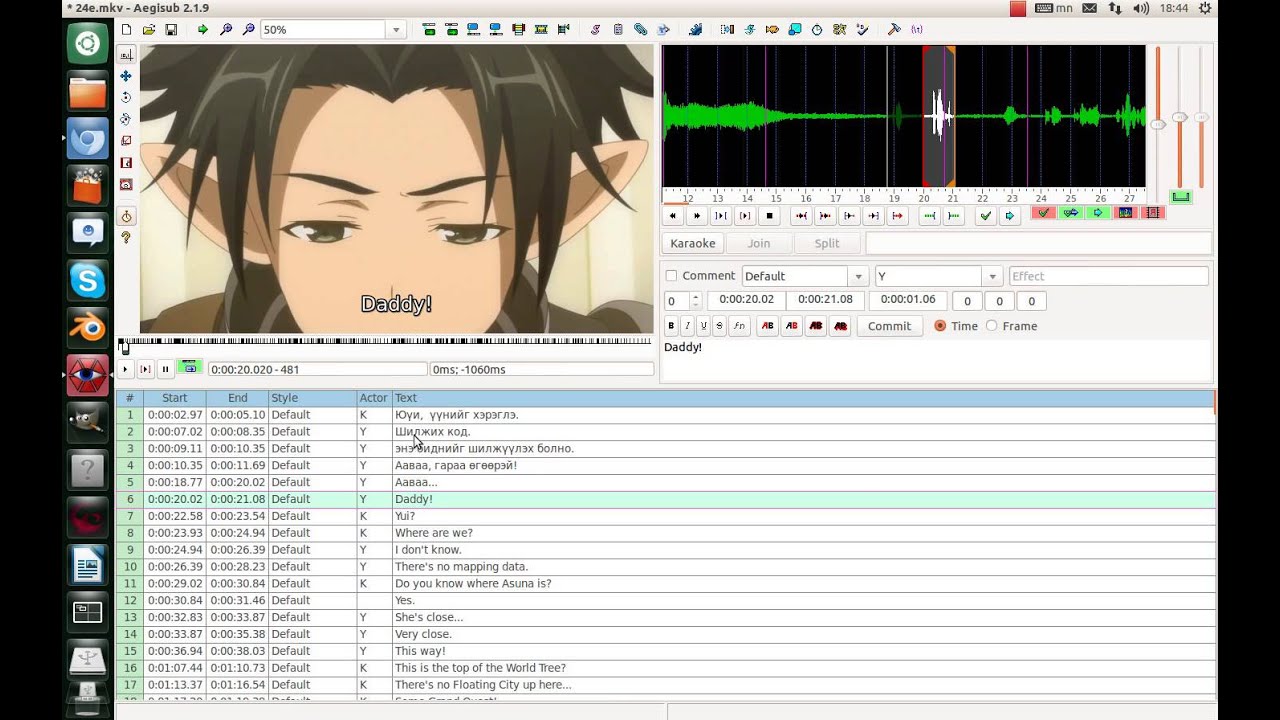Click the start time field 0:00:20.02
The image size is (1280, 720).
[746, 300]
